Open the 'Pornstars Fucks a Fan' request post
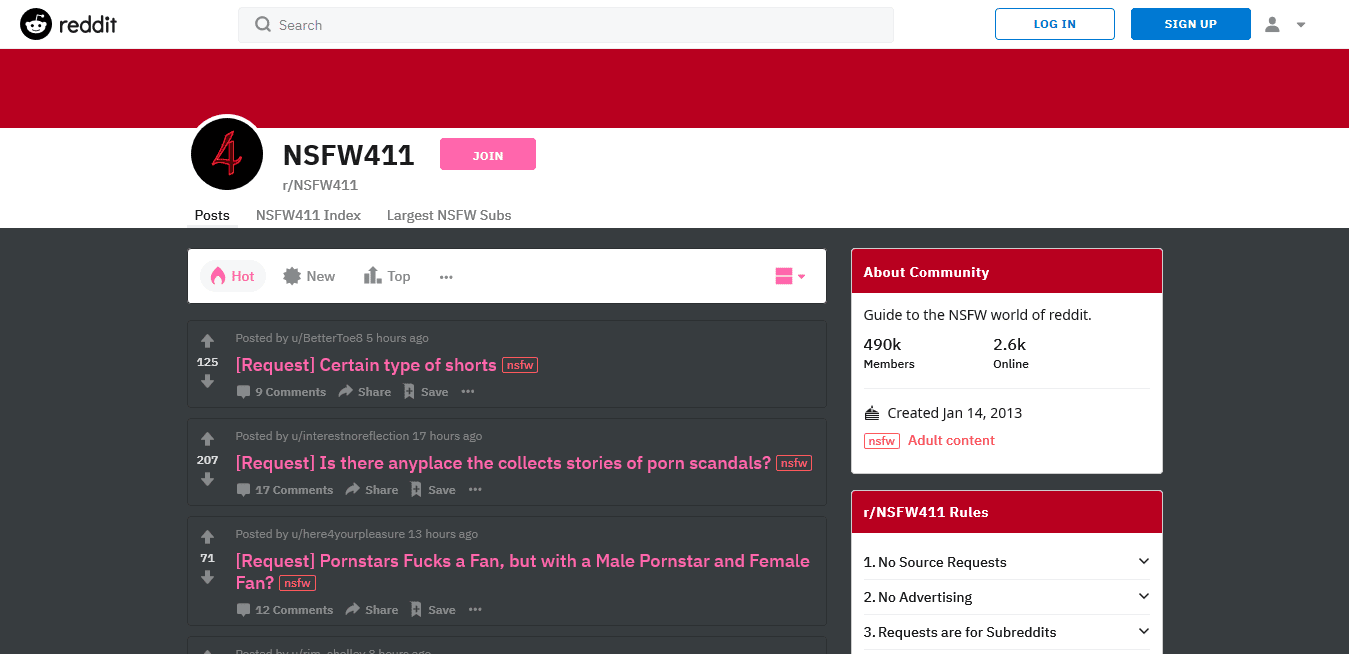Viewport: 1349px width, 654px height. (x=523, y=572)
